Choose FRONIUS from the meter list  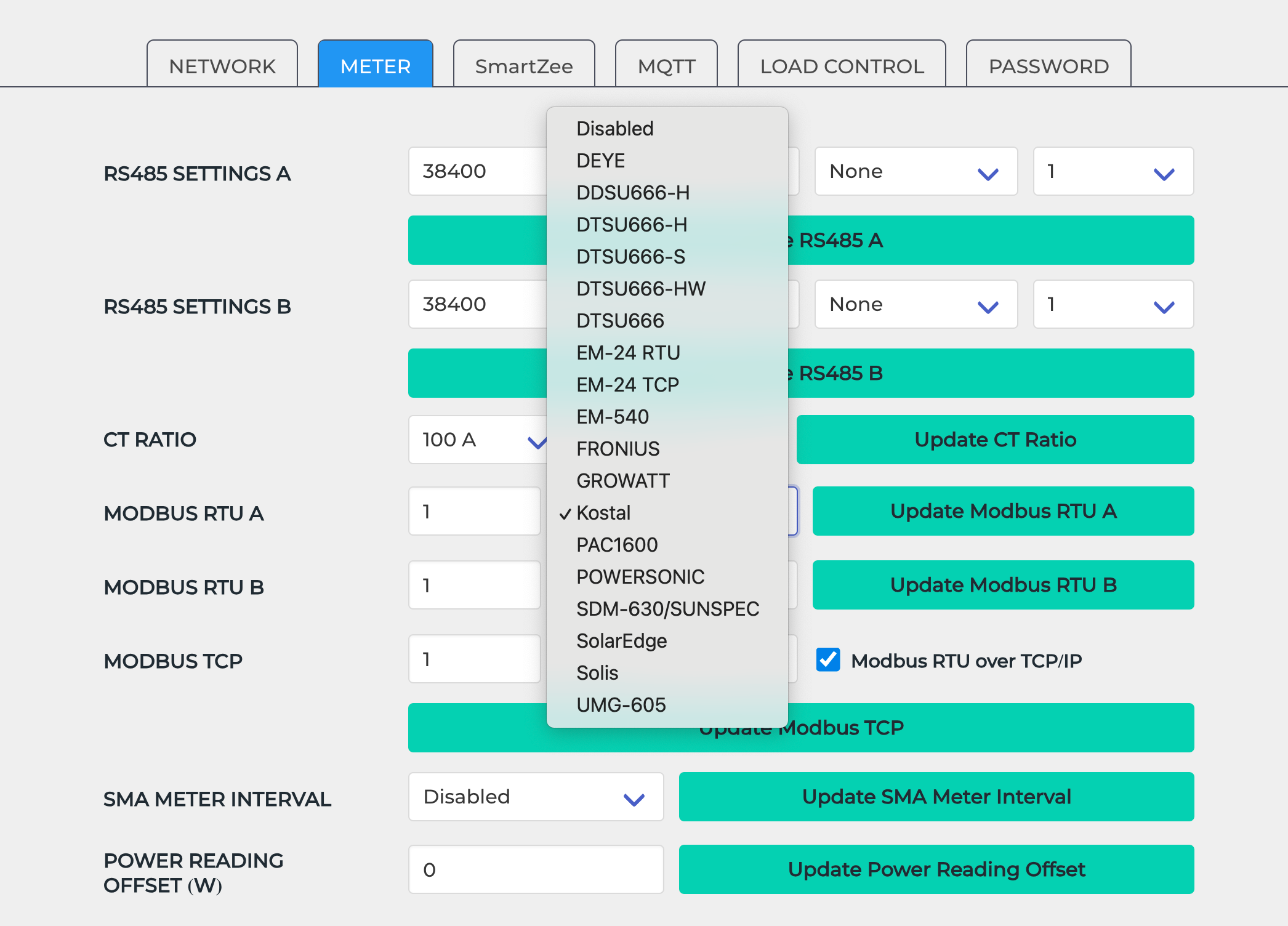(x=618, y=449)
